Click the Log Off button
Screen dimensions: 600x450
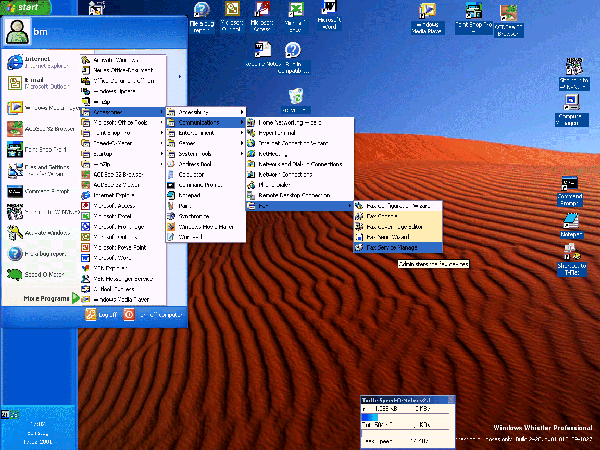click(101, 315)
